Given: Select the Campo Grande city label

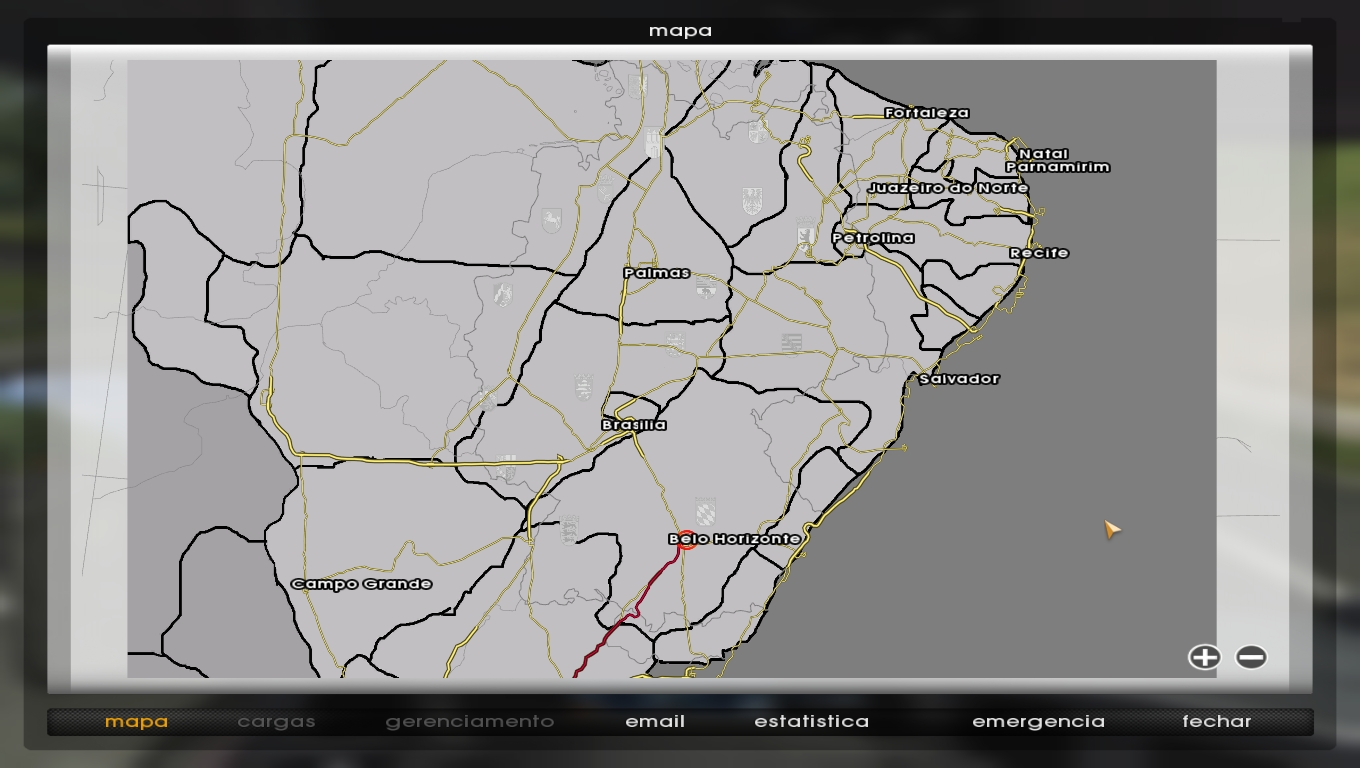Looking at the screenshot, I should point(361,584).
